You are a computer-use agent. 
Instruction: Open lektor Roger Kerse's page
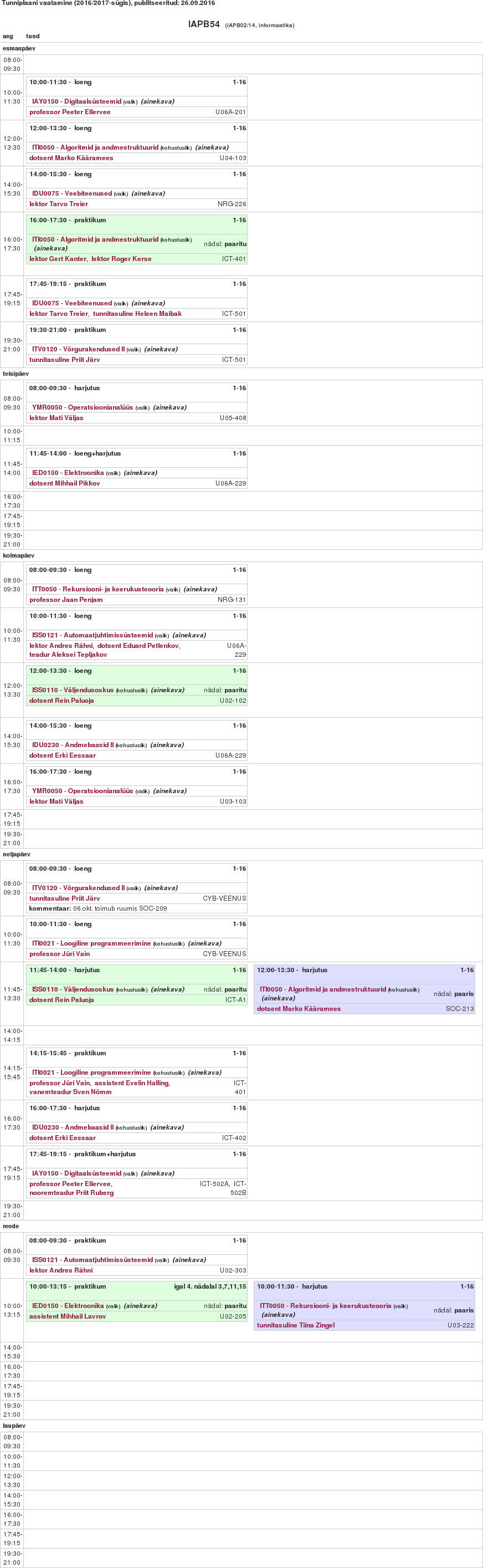point(121,259)
